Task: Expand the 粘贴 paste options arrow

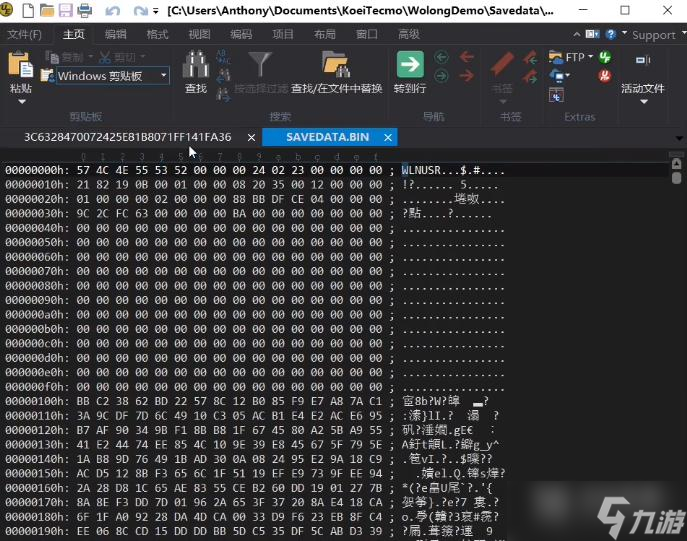Action: 21,102
